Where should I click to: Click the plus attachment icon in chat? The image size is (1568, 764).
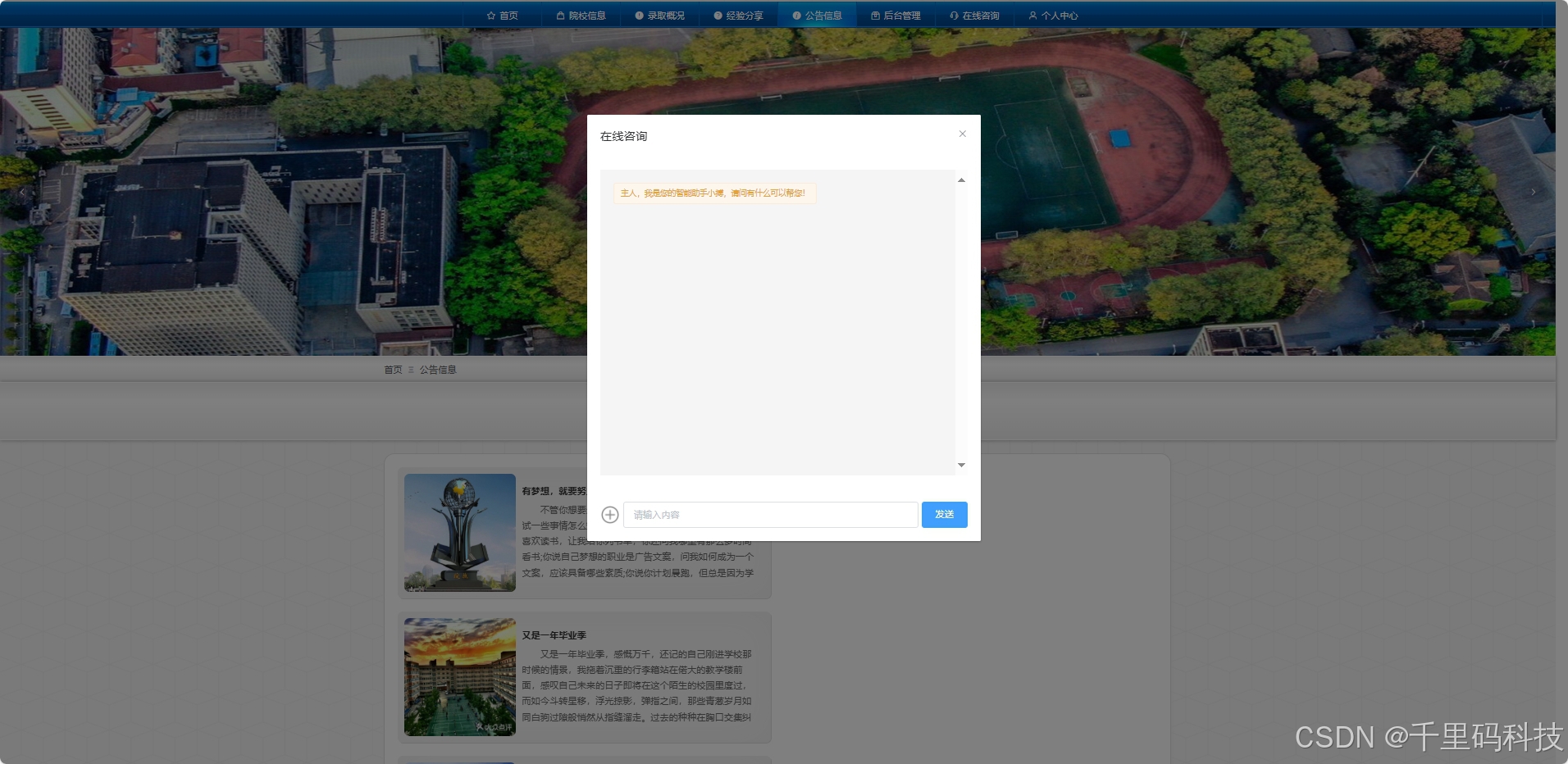[x=609, y=515]
